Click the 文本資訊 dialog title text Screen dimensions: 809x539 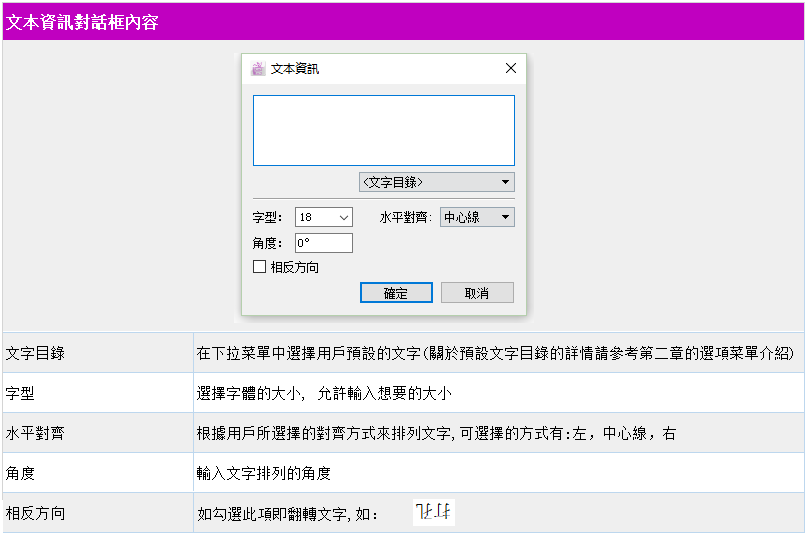coord(296,69)
